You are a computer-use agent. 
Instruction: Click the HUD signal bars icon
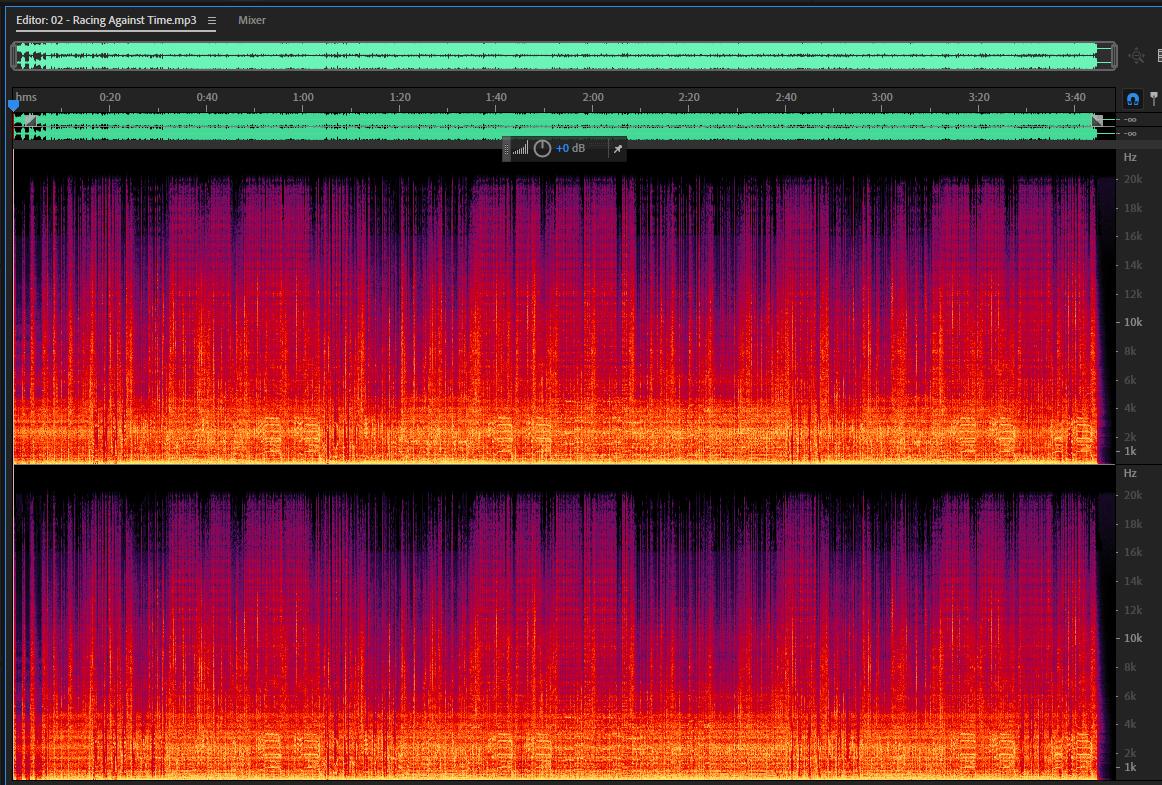point(520,149)
